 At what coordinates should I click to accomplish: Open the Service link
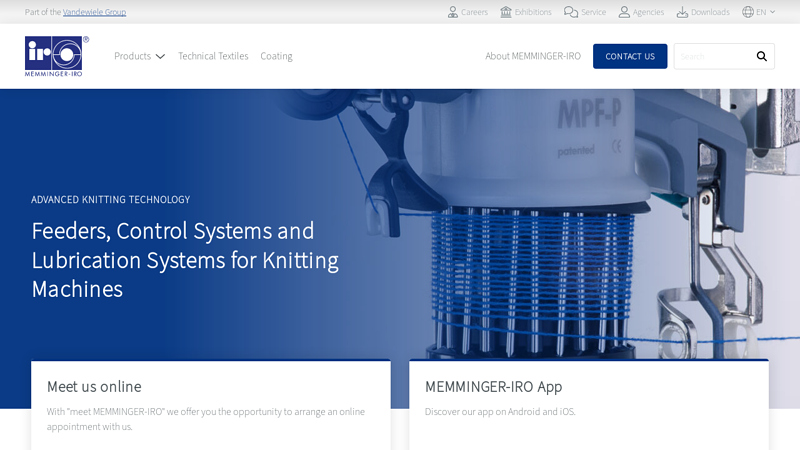coord(585,12)
